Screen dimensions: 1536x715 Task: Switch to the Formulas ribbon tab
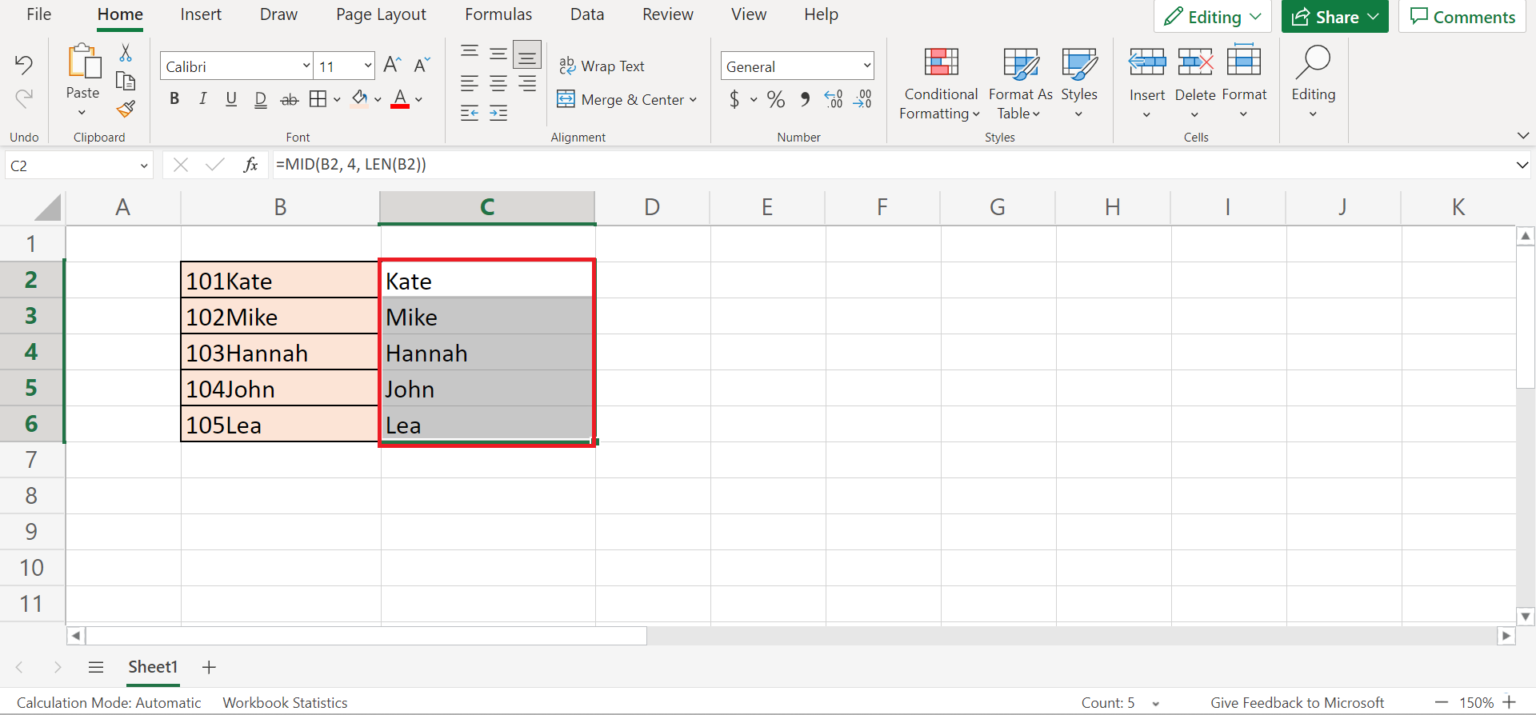coord(498,14)
